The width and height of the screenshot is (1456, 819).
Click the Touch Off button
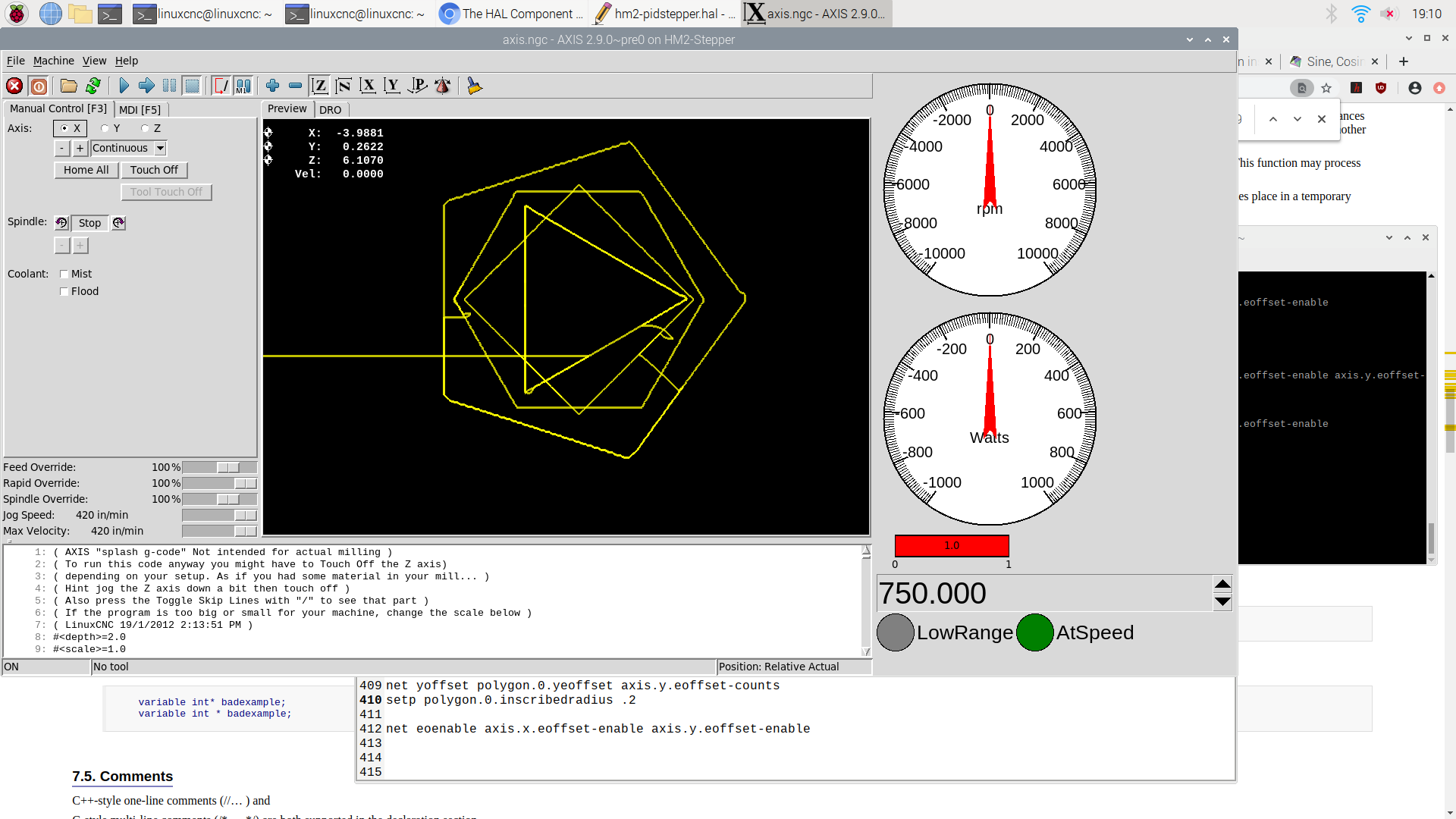(x=154, y=170)
